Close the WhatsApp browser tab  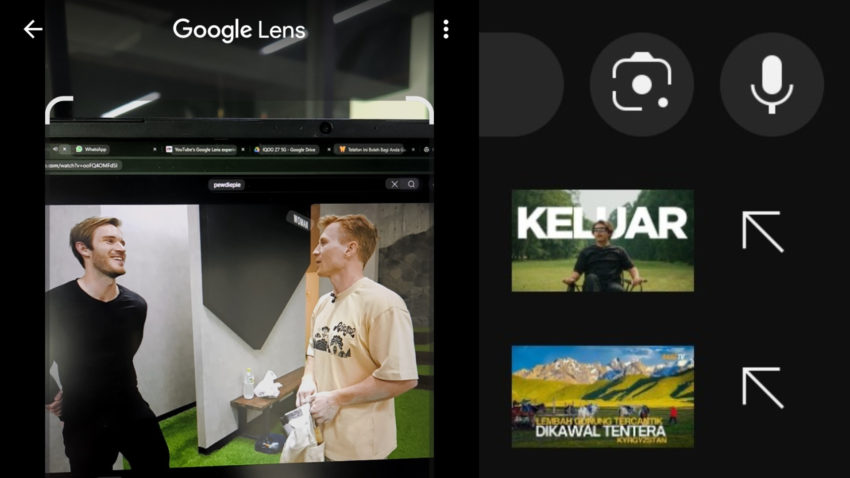(x=154, y=150)
